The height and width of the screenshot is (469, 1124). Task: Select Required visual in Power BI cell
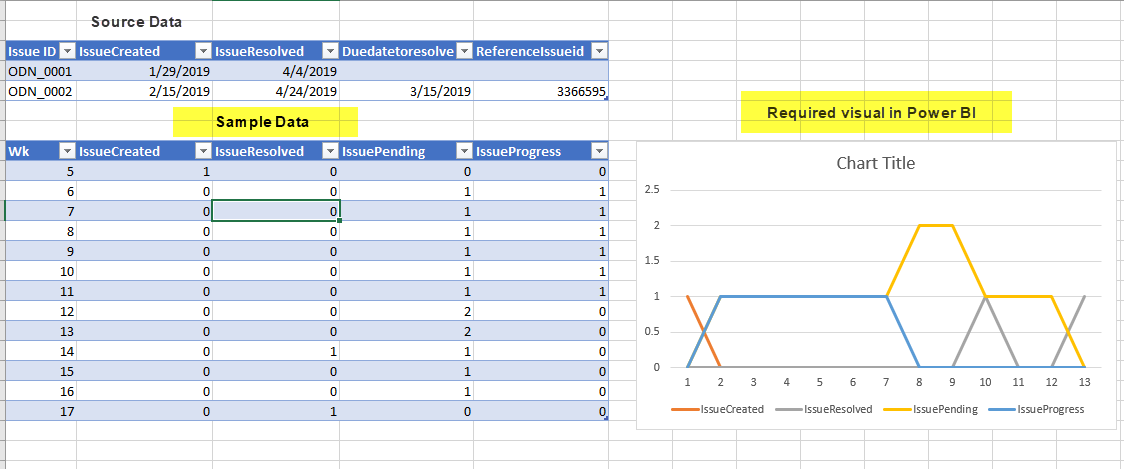click(x=875, y=113)
